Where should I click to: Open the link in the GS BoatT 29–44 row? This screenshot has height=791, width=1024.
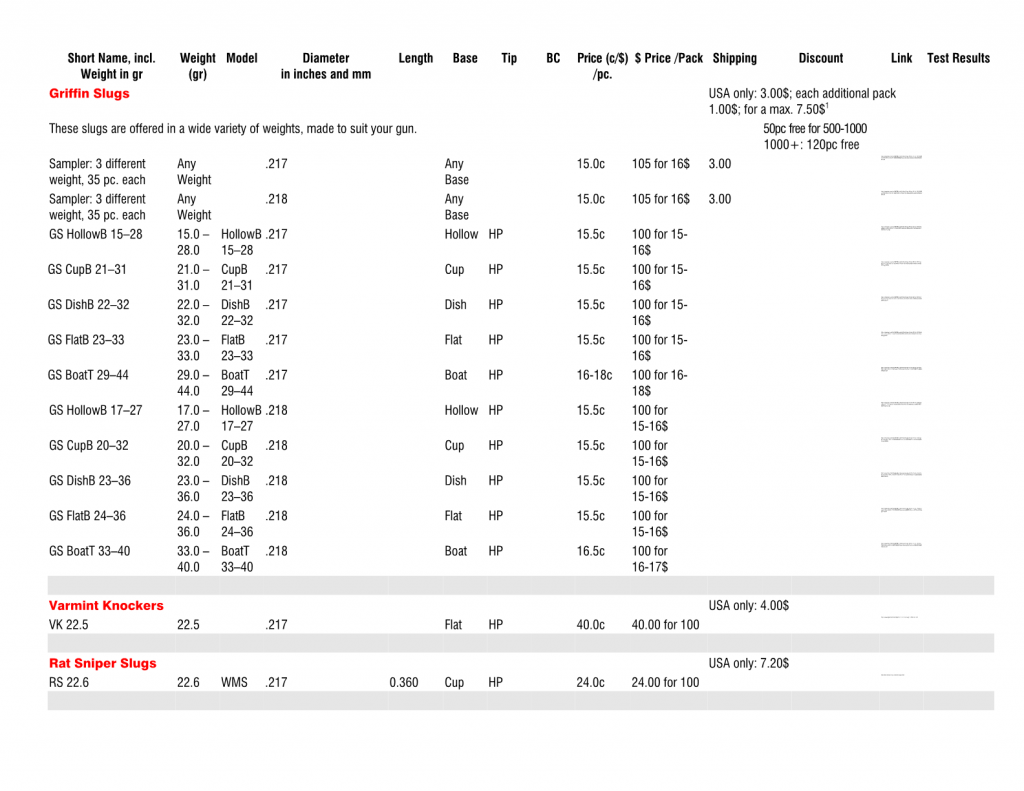(x=901, y=369)
